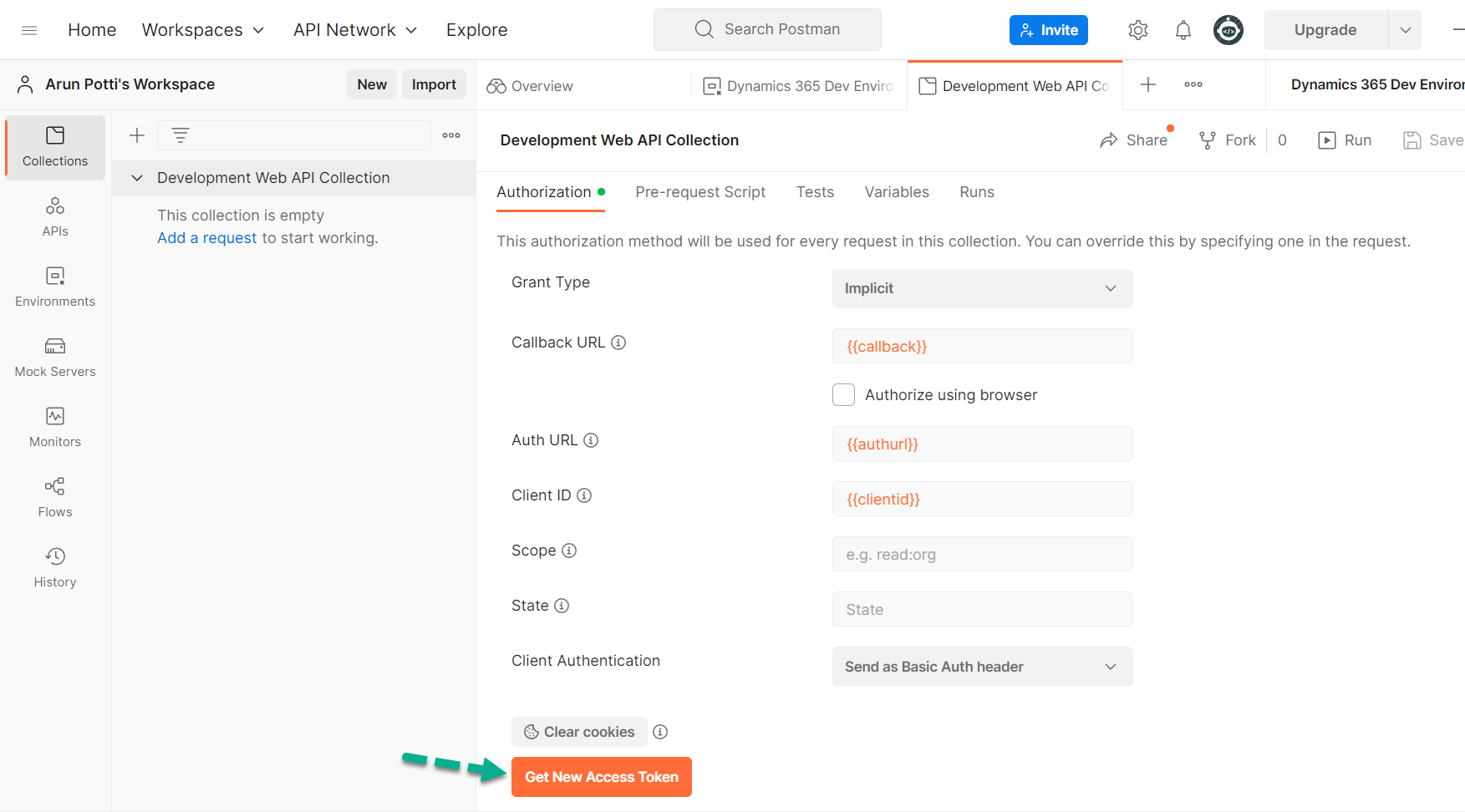
Task: Click the State input field
Action: pyautogui.click(x=982, y=609)
